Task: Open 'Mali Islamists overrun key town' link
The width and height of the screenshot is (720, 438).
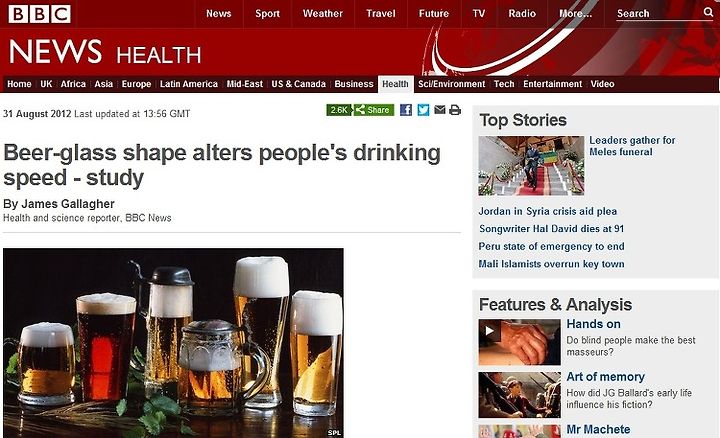Action: (551, 264)
